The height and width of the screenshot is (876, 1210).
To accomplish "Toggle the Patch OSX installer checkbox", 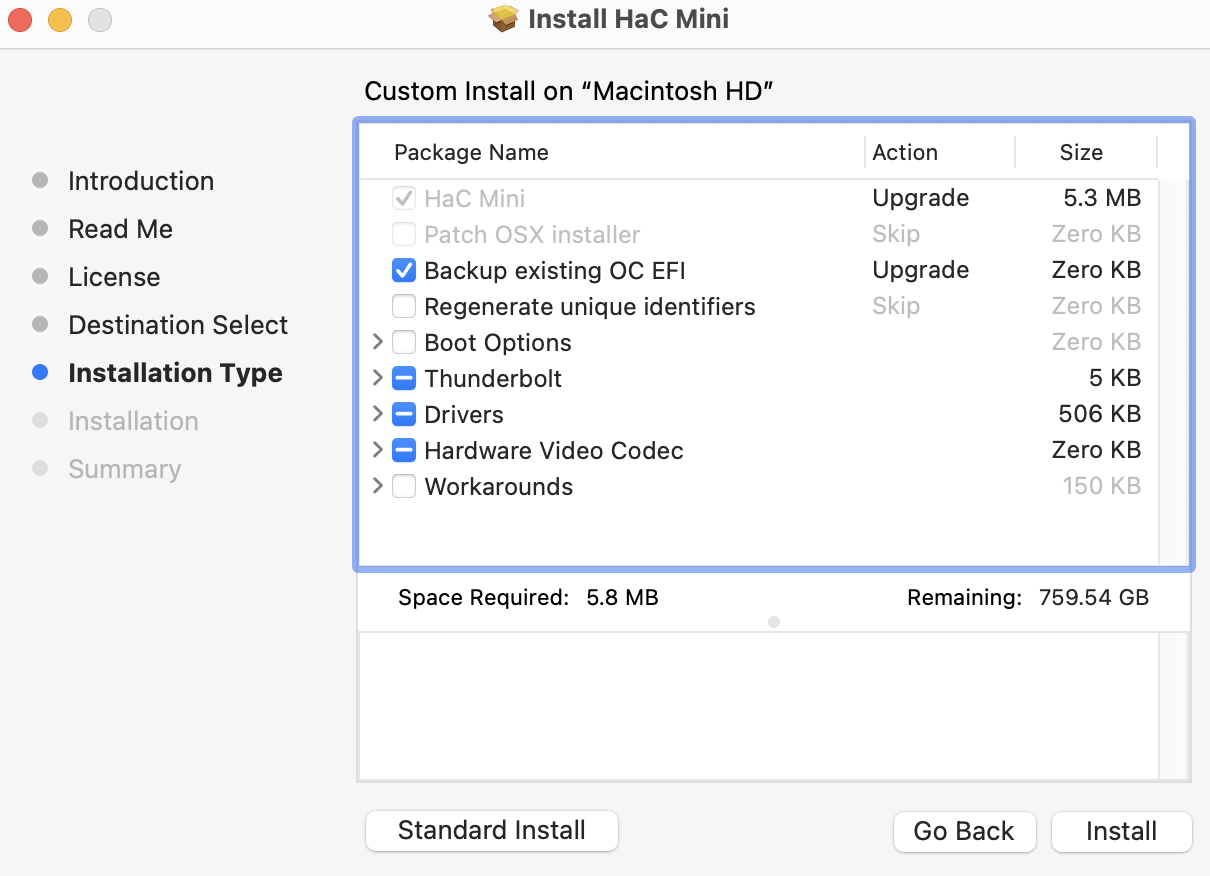I will (x=404, y=235).
